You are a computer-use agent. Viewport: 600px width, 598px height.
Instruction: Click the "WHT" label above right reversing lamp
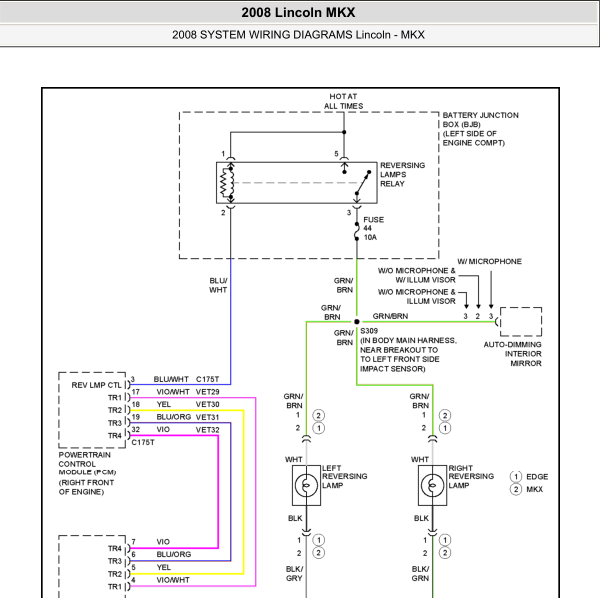[420, 459]
